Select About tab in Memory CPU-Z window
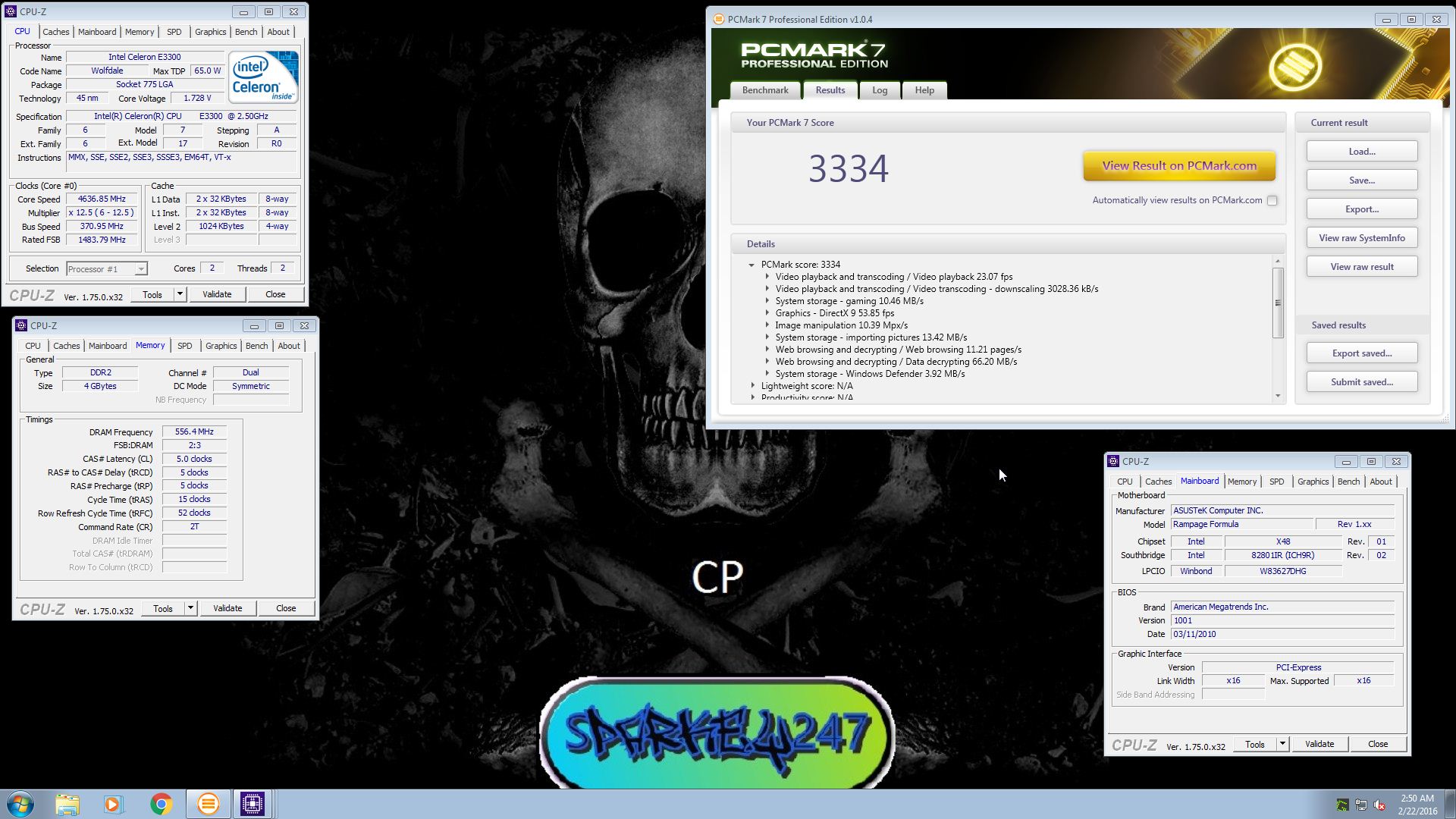The height and width of the screenshot is (819, 1456). 289,346
